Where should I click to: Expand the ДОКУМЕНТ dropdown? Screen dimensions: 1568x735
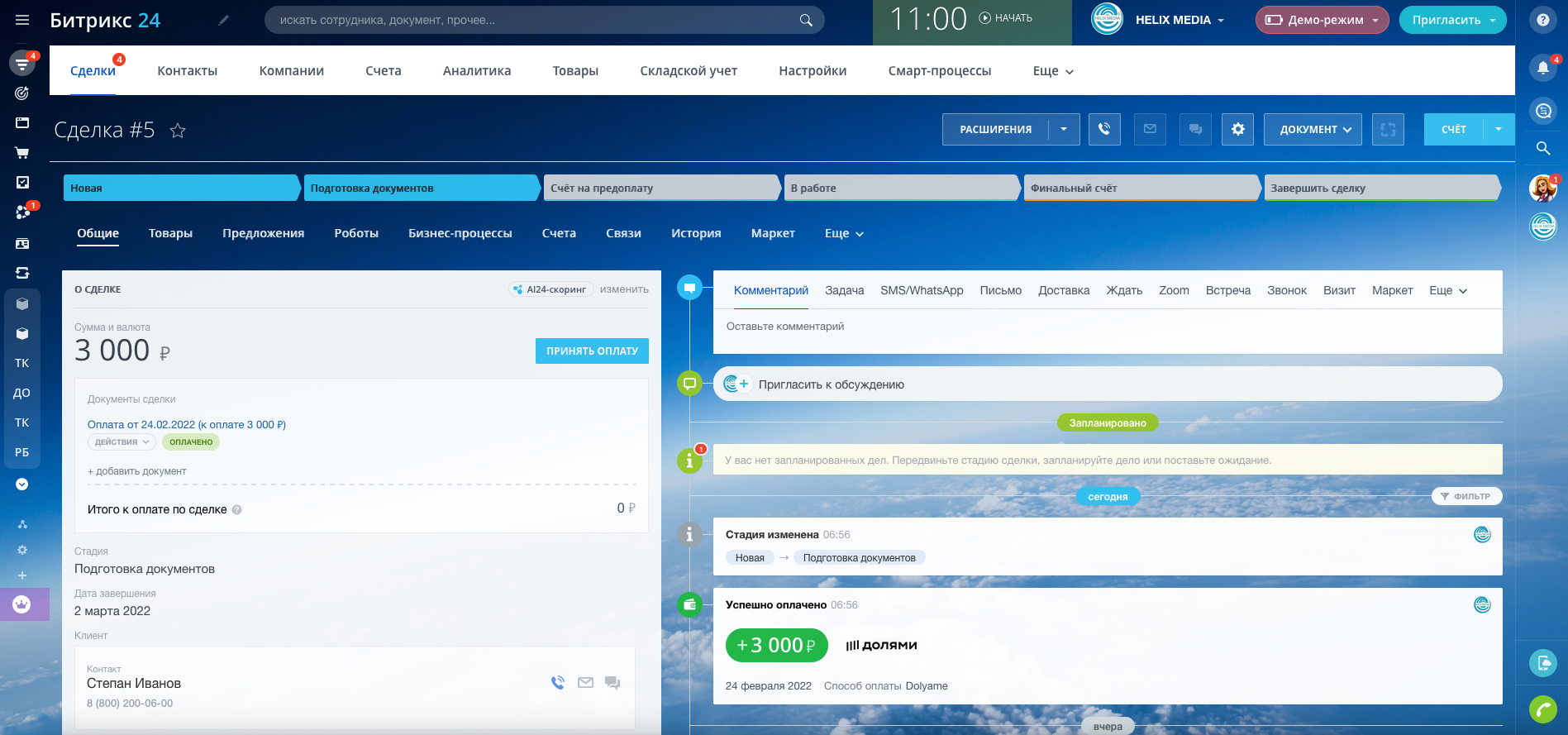[1313, 129]
